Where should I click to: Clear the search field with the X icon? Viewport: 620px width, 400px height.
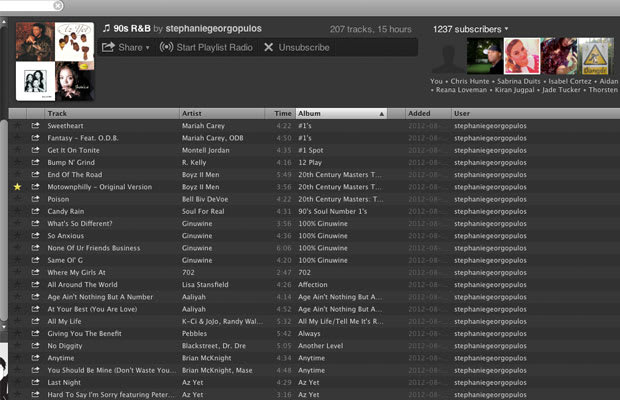pyautogui.click(x=58, y=6)
